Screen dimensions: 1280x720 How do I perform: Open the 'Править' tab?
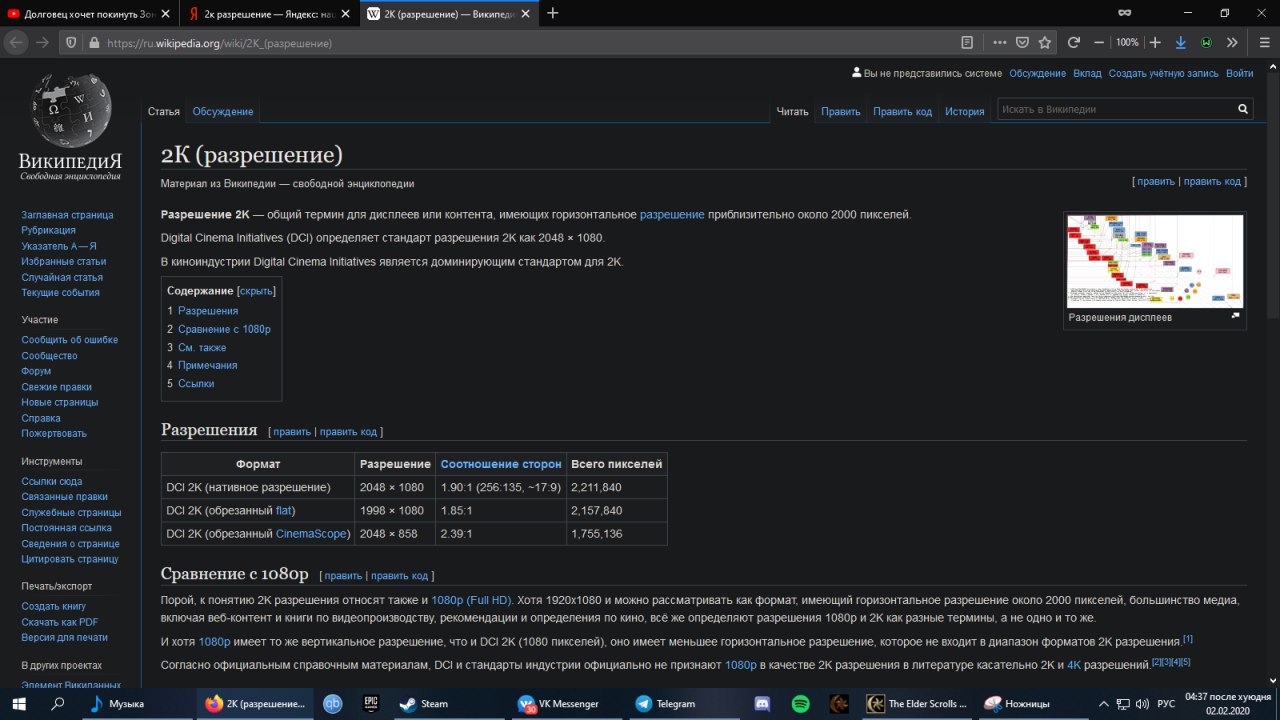click(x=841, y=111)
